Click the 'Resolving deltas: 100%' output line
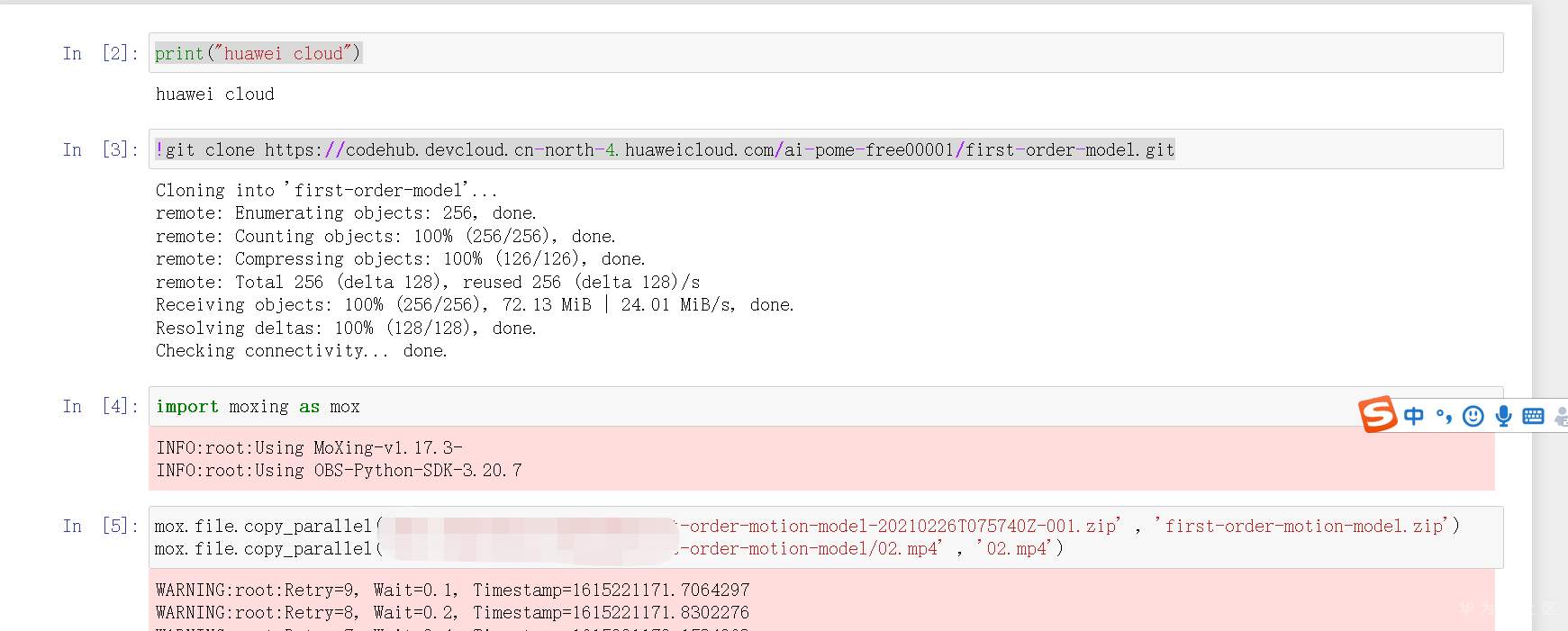The image size is (1568, 631). 346,328
